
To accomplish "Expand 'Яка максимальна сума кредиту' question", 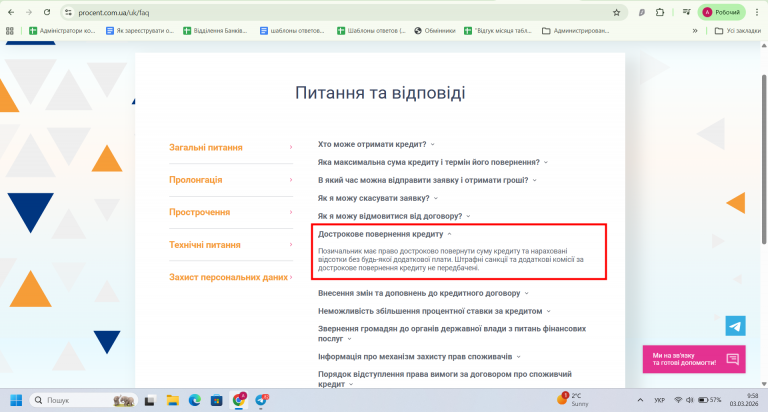I will (x=433, y=162).
